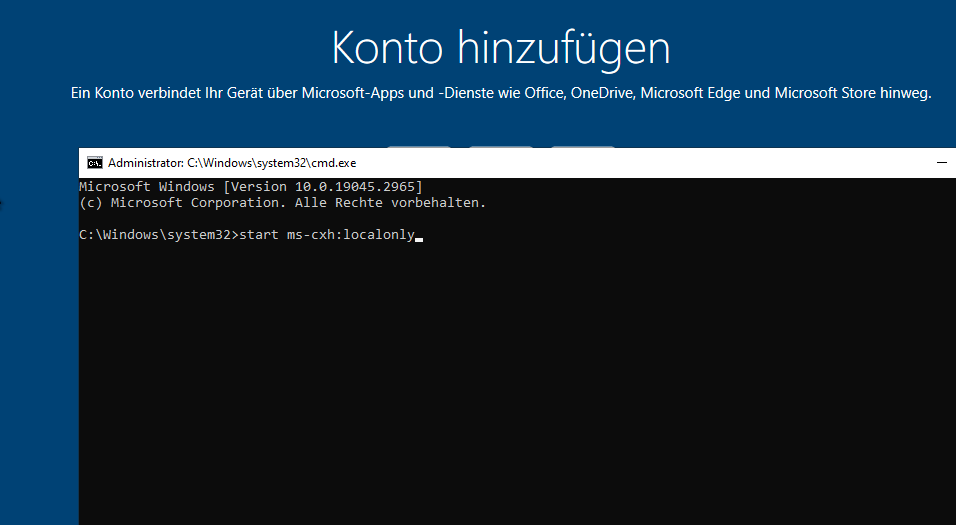The height and width of the screenshot is (525, 956).
Task: Click the 'Konto hinzufügen' heading
Action: pos(501,48)
